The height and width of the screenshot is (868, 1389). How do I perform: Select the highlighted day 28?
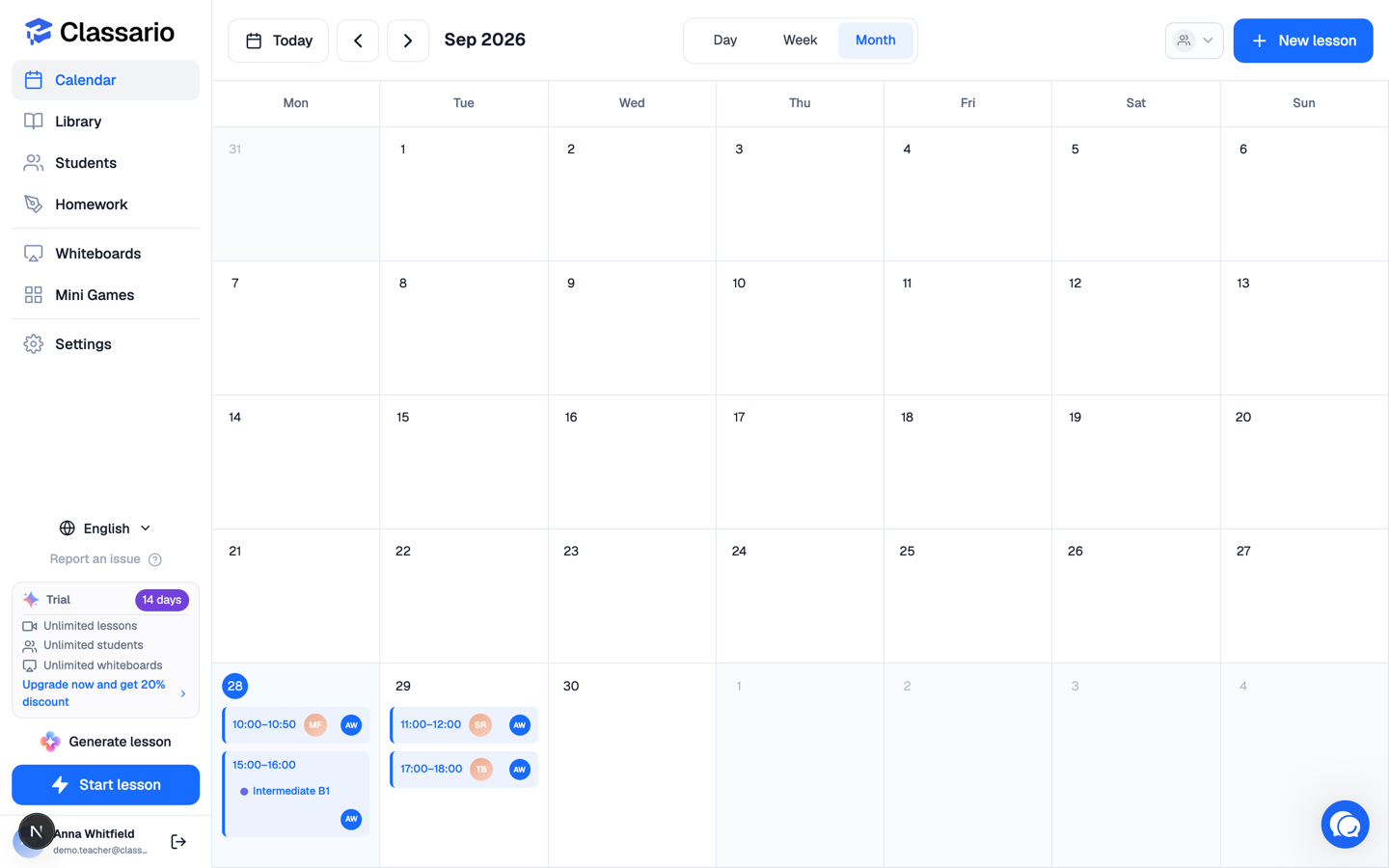pyautogui.click(x=234, y=686)
